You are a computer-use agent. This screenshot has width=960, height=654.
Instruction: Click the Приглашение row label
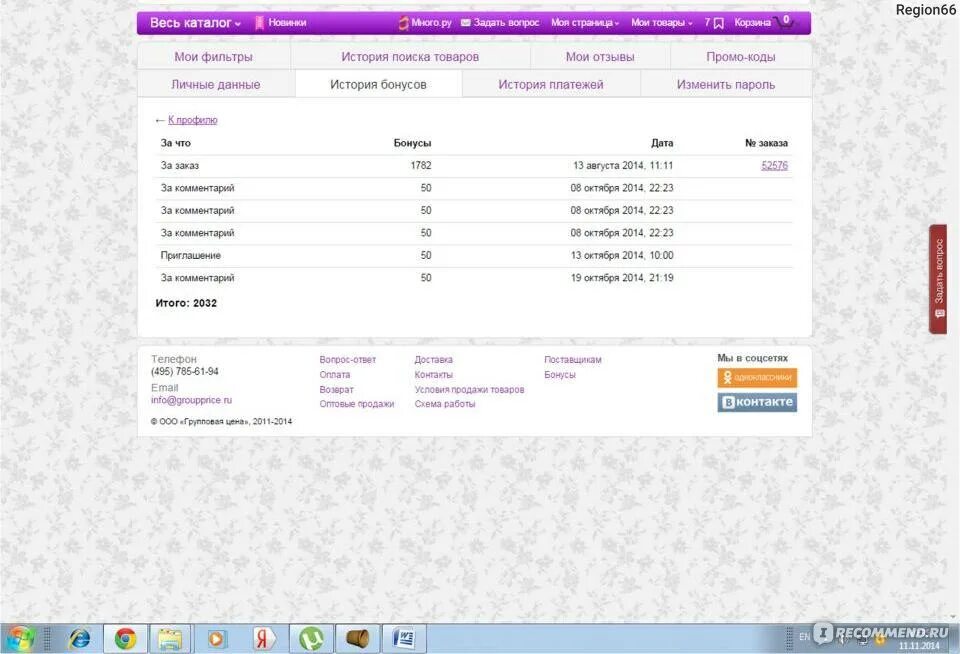click(191, 255)
